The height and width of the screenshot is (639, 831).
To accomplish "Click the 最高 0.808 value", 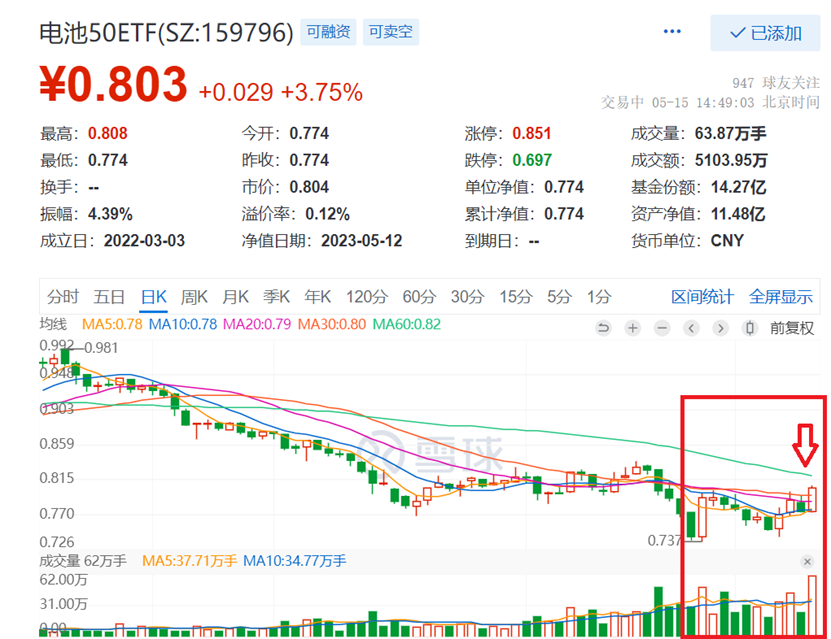I will (108, 133).
